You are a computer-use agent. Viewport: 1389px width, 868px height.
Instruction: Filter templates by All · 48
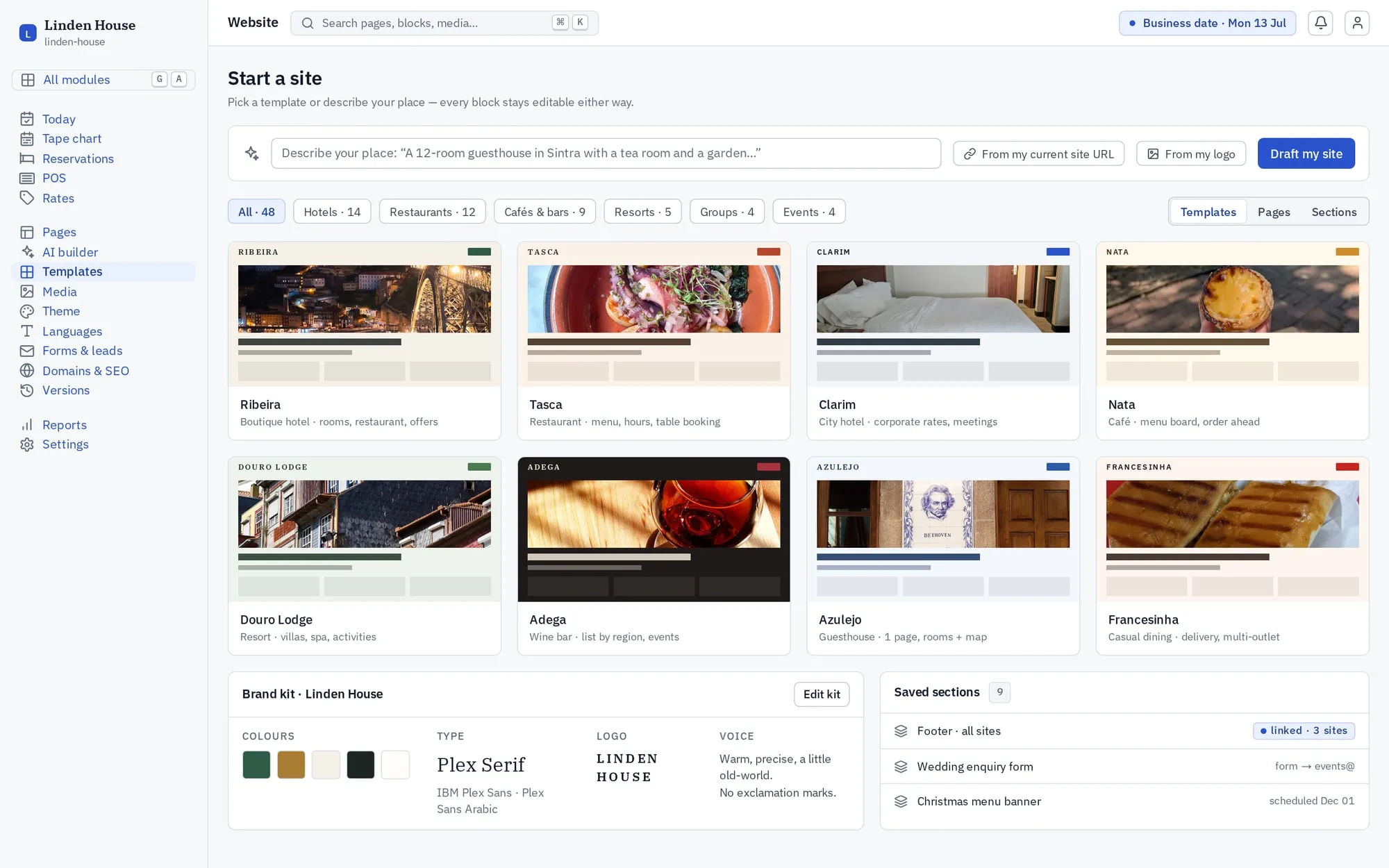point(256,212)
